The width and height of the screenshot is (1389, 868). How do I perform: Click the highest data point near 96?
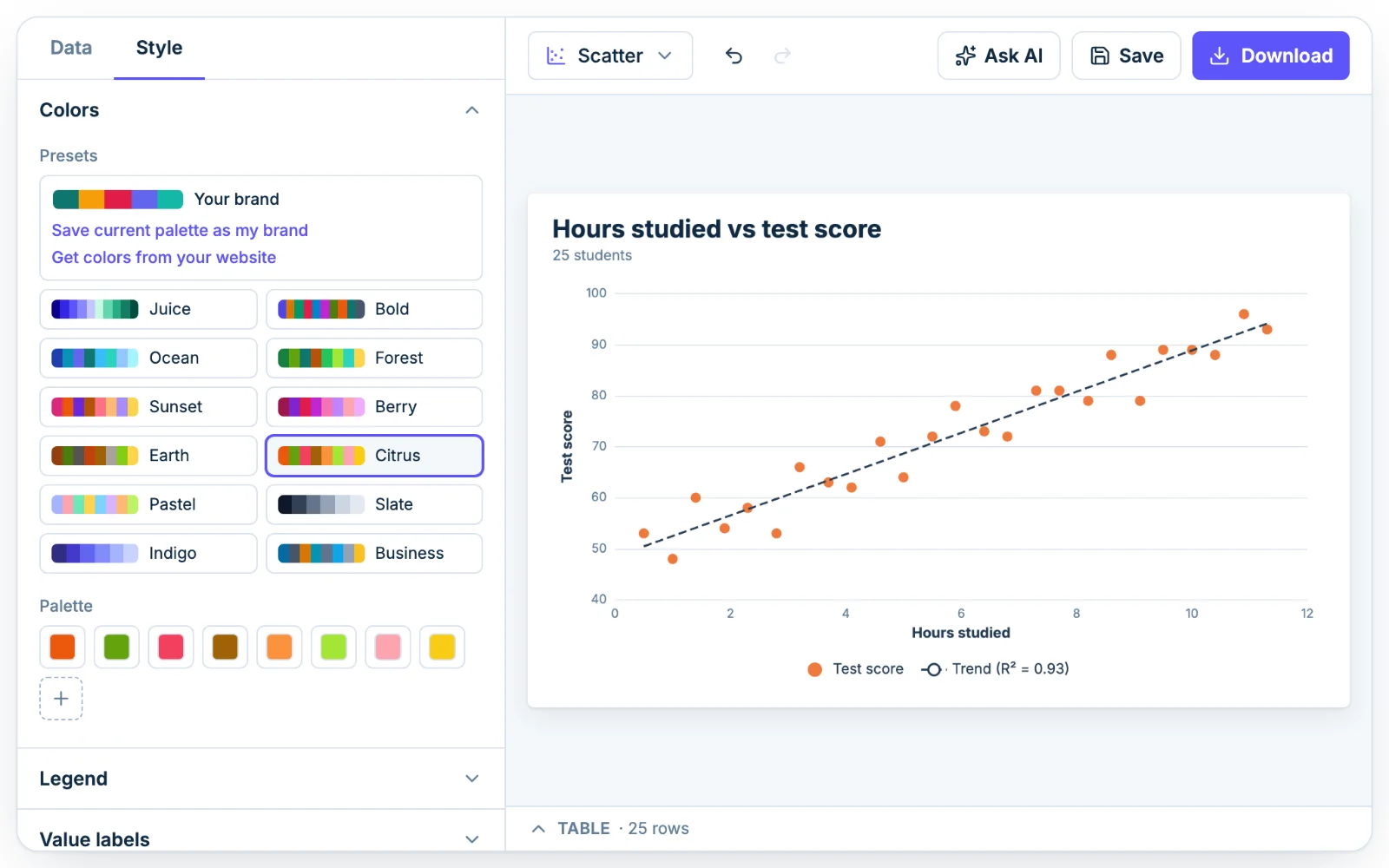[x=1244, y=314]
